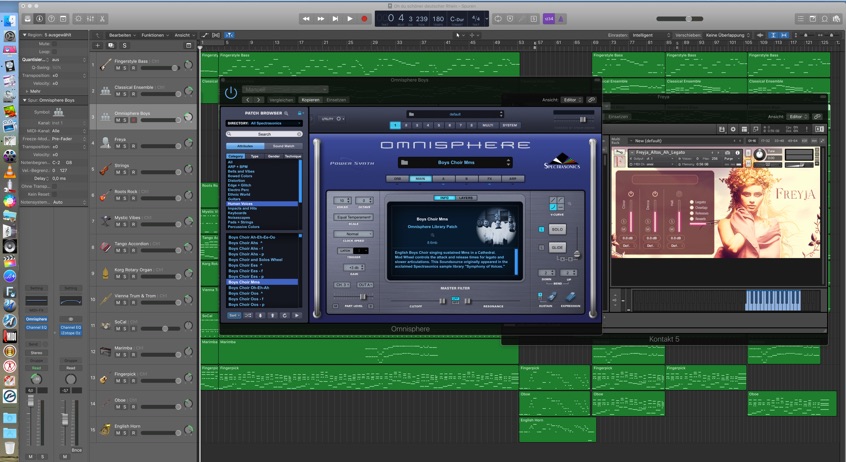The image size is (846, 462).
Task: Click the SOLO button in Omnisphere
Action: coord(557,229)
